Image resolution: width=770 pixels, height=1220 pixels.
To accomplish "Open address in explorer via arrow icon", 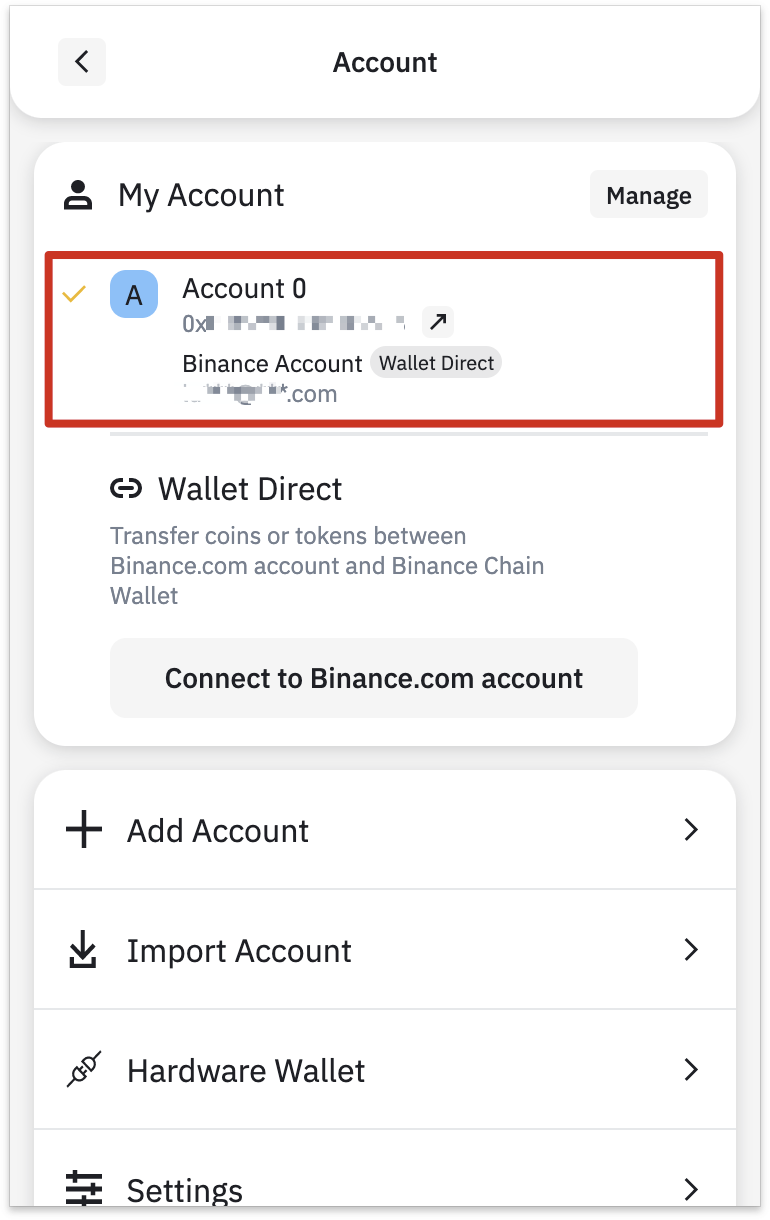I will click(438, 322).
